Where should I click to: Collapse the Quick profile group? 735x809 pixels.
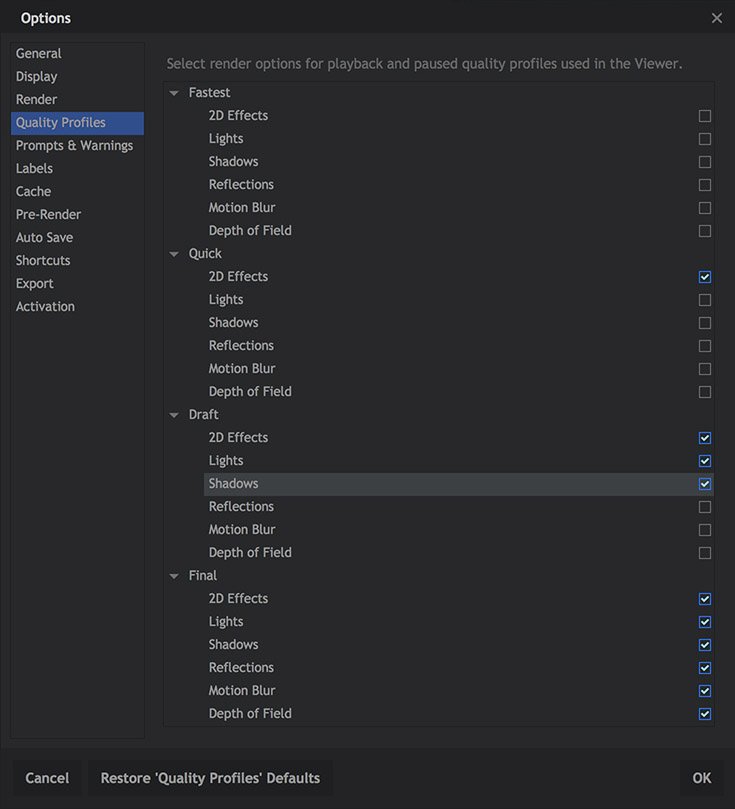tap(175, 254)
